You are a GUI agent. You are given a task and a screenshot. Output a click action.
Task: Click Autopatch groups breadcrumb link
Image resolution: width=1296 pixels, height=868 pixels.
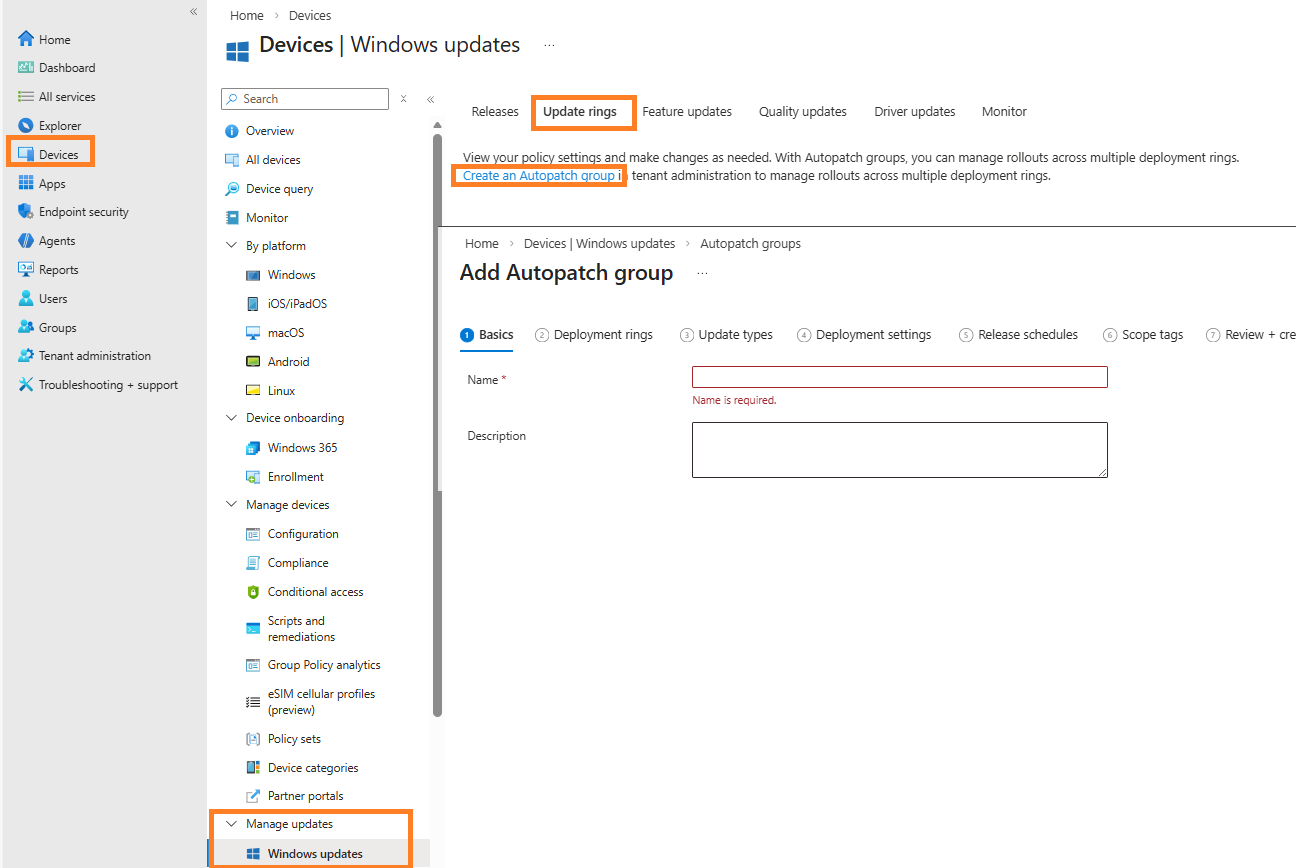pyautogui.click(x=750, y=244)
